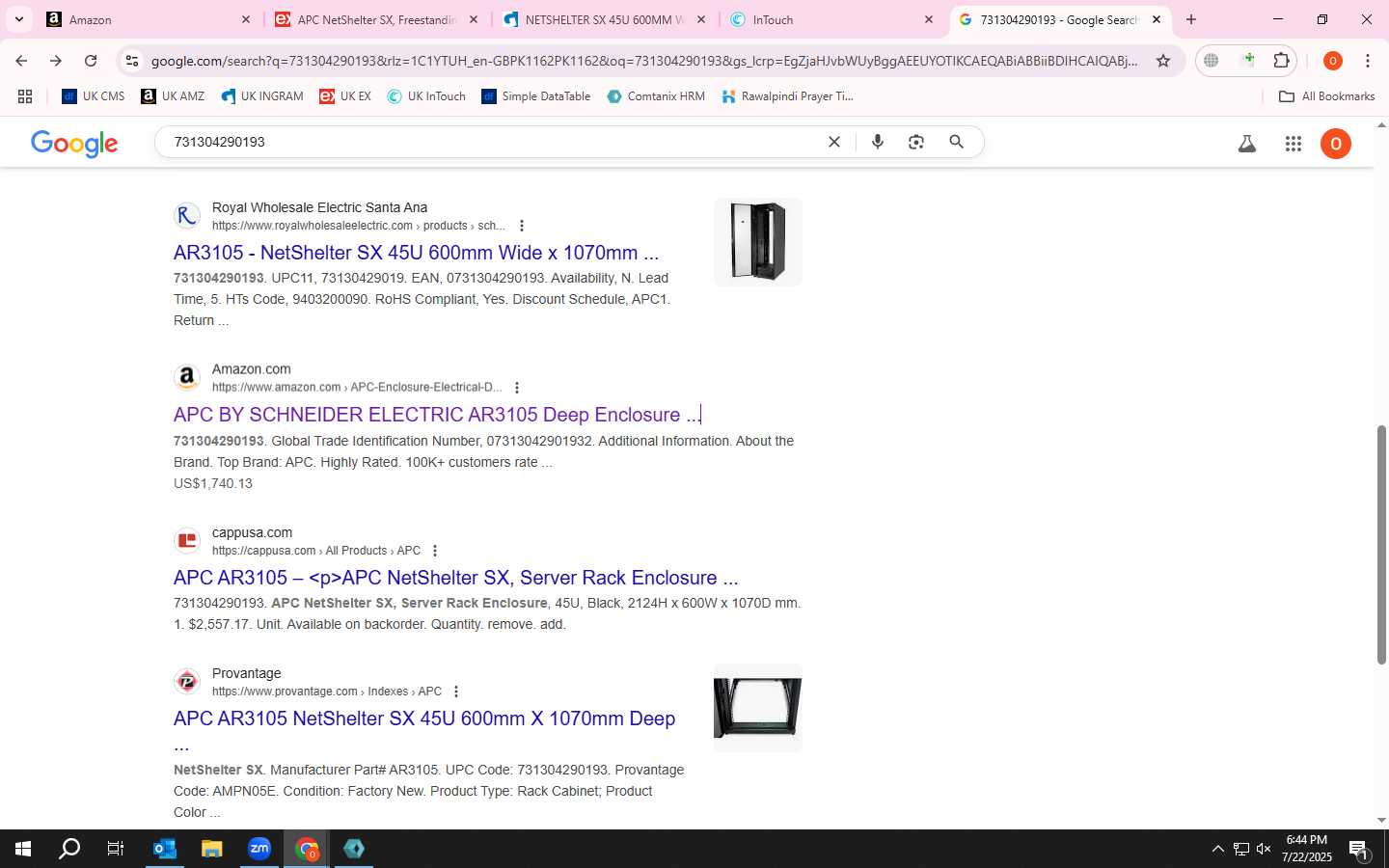The height and width of the screenshot is (868, 1389).
Task: Open Google apps grid
Action: (1294, 144)
